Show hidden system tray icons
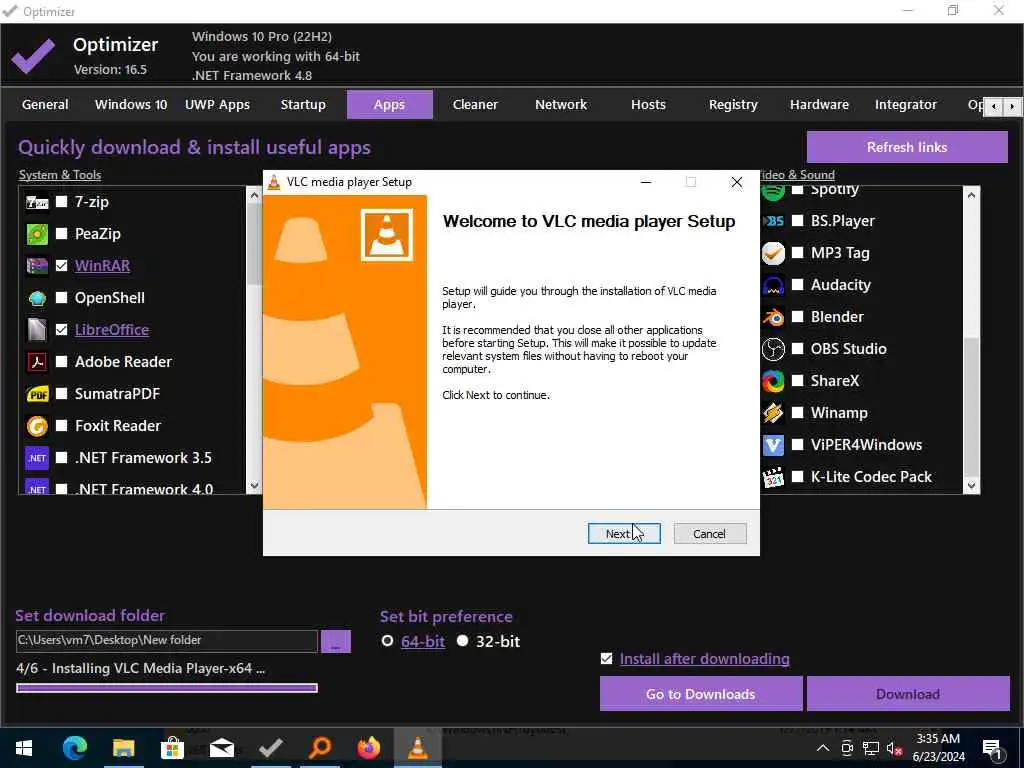 [823, 748]
